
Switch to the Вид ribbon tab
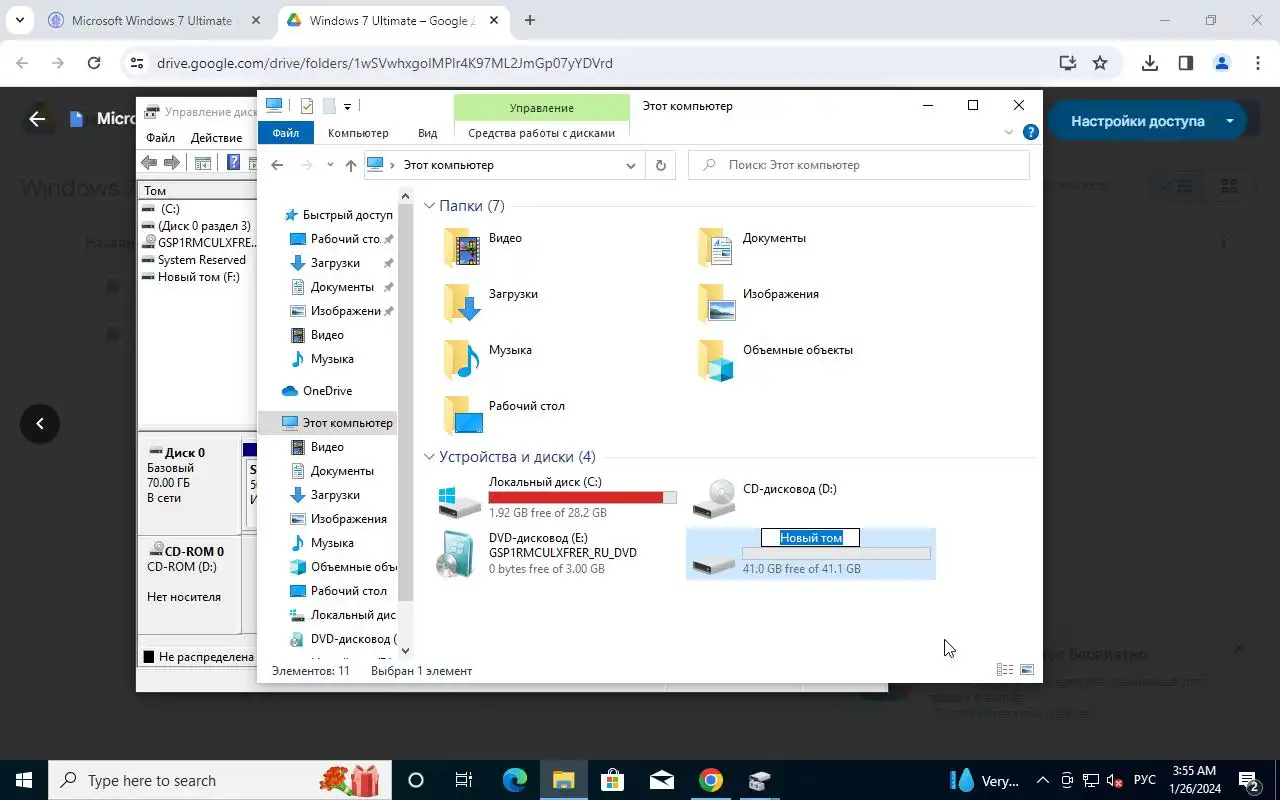427,133
